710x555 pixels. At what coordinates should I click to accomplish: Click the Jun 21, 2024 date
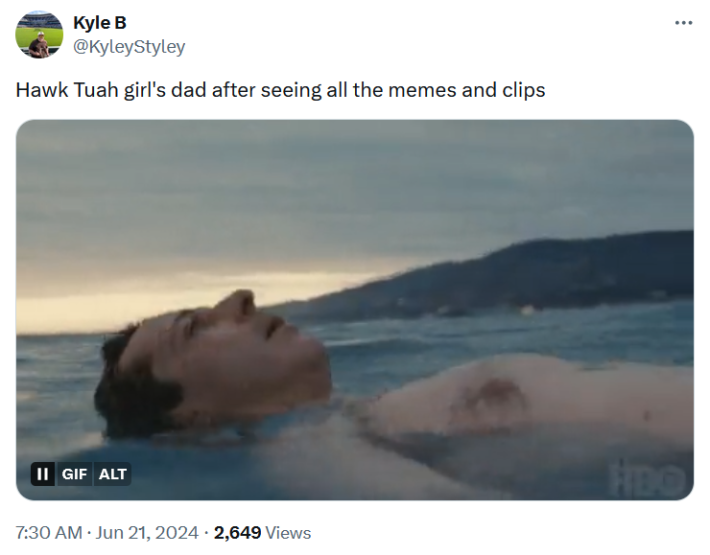(148, 533)
